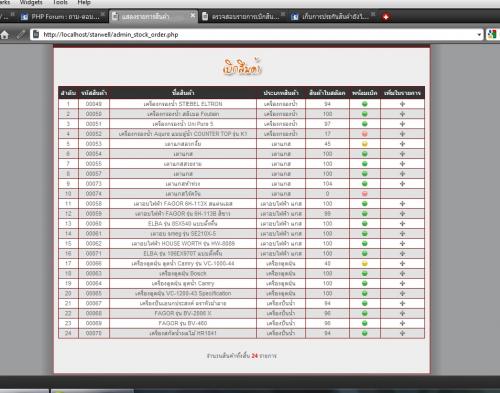Expand the address bar history dropdown

479,35
